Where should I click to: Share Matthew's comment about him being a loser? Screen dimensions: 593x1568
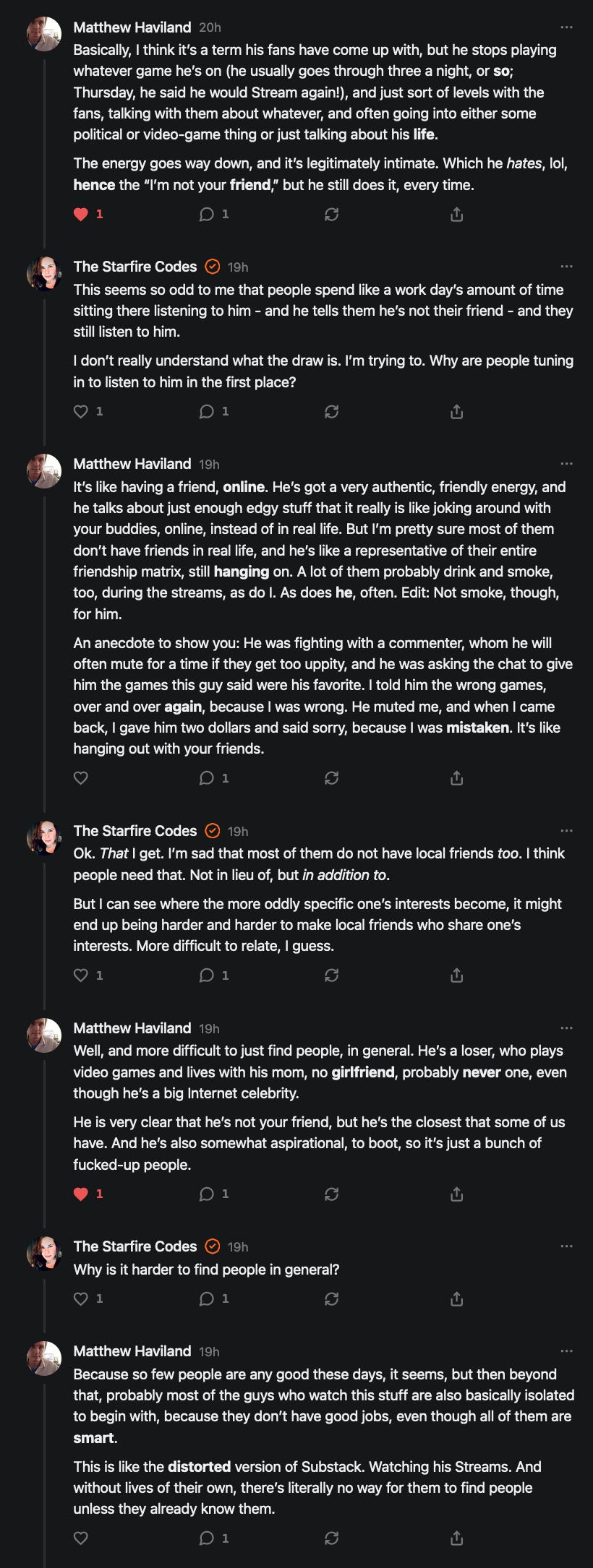point(456,1194)
